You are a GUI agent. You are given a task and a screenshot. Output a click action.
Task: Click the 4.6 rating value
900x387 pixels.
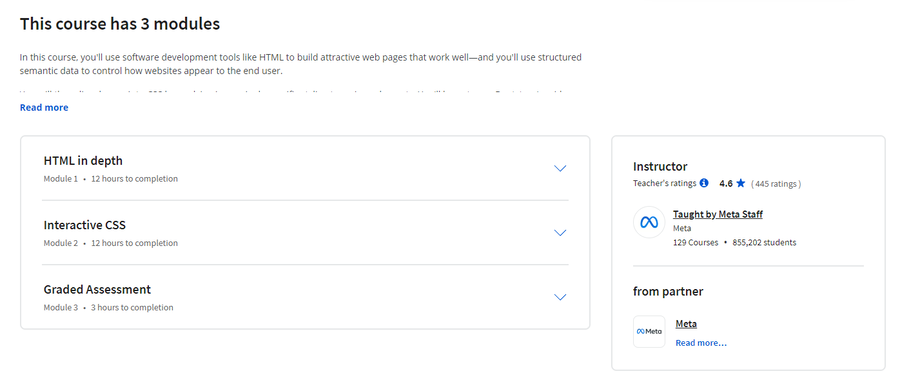tap(726, 184)
